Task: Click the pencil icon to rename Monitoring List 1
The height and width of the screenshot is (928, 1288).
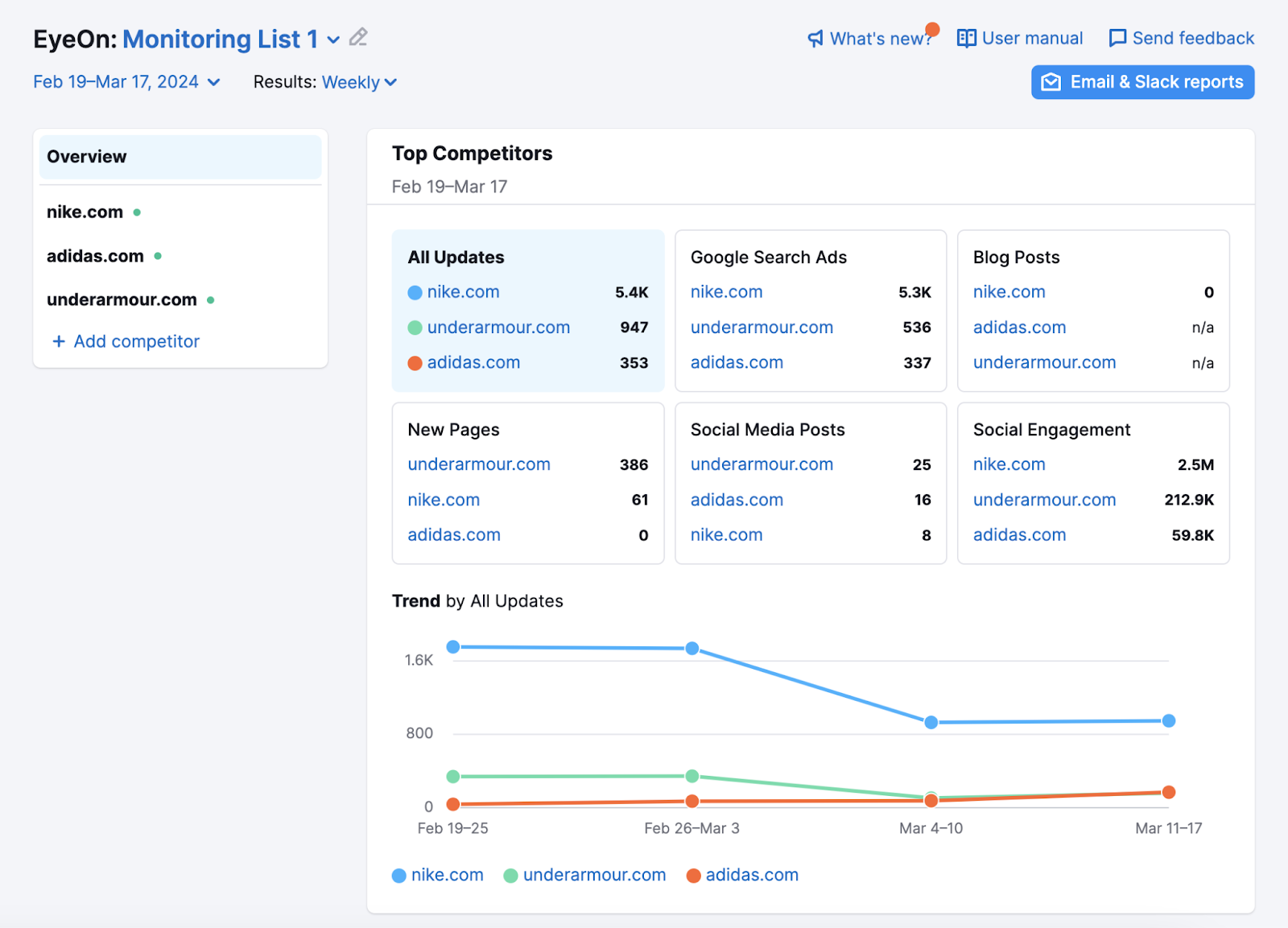Action: pyautogui.click(x=357, y=38)
